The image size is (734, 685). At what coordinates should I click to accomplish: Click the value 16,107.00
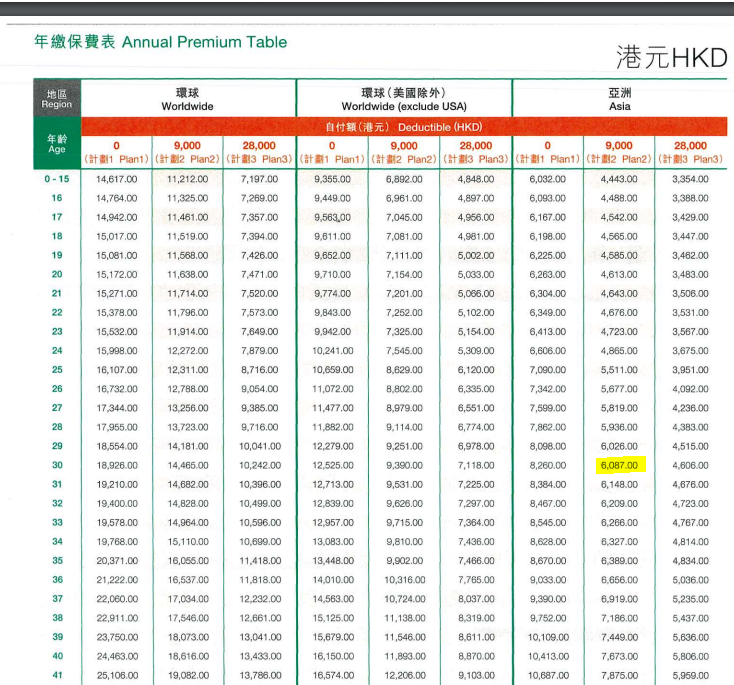click(117, 370)
